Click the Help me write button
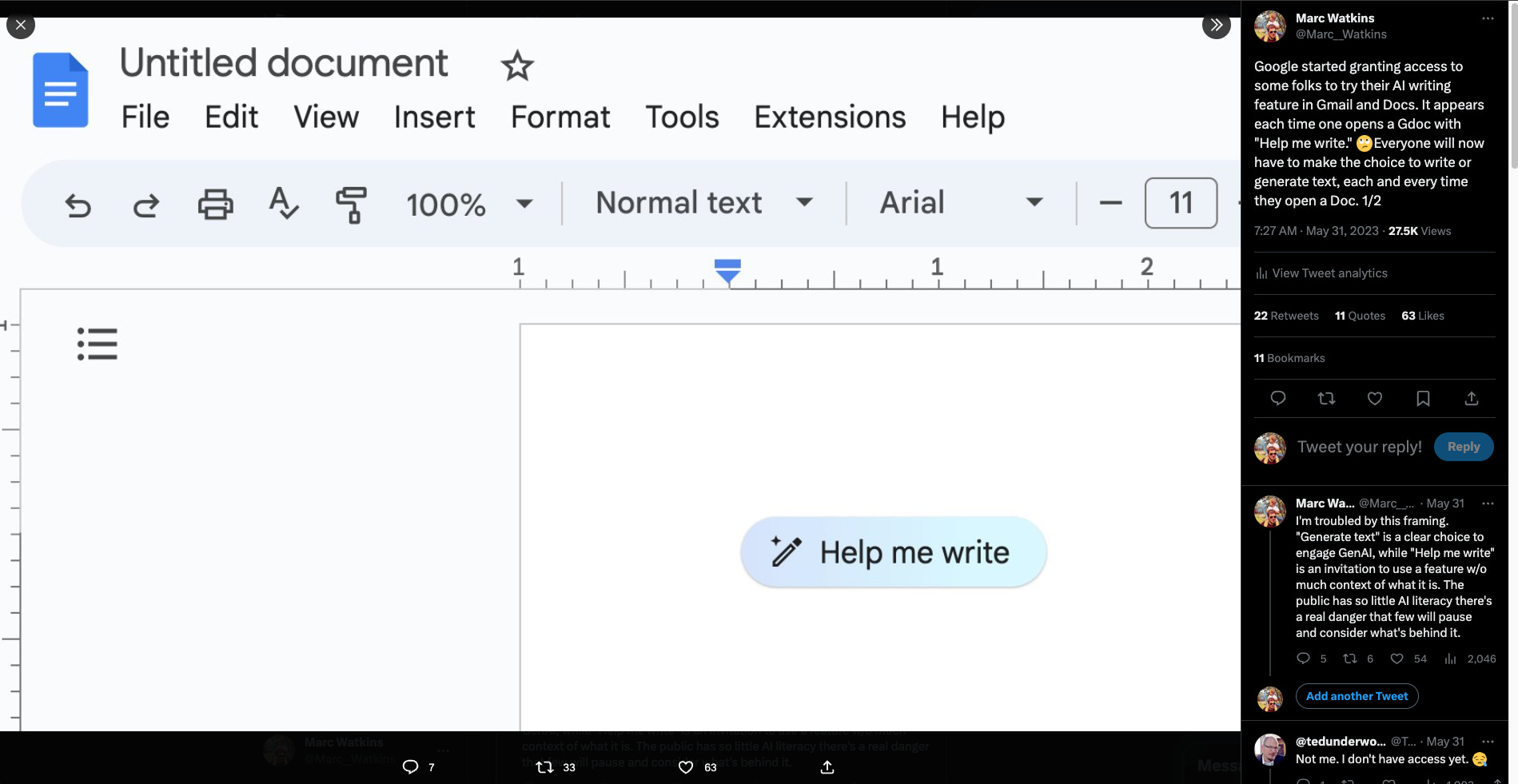Screen dimensions: 1518x784 click(x=893, y=552)
